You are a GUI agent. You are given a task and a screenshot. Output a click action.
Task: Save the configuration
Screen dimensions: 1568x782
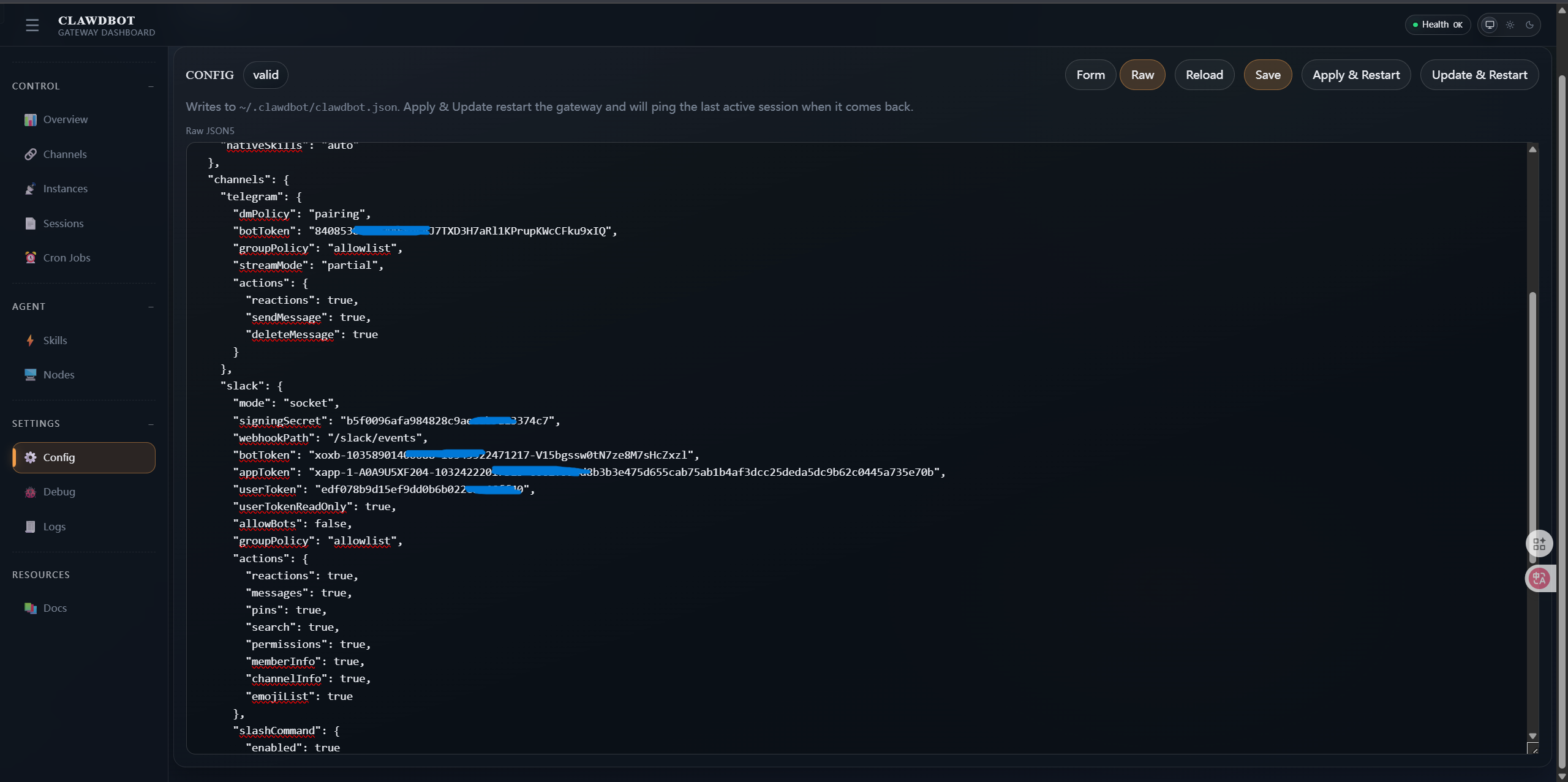pos(1267,75)
